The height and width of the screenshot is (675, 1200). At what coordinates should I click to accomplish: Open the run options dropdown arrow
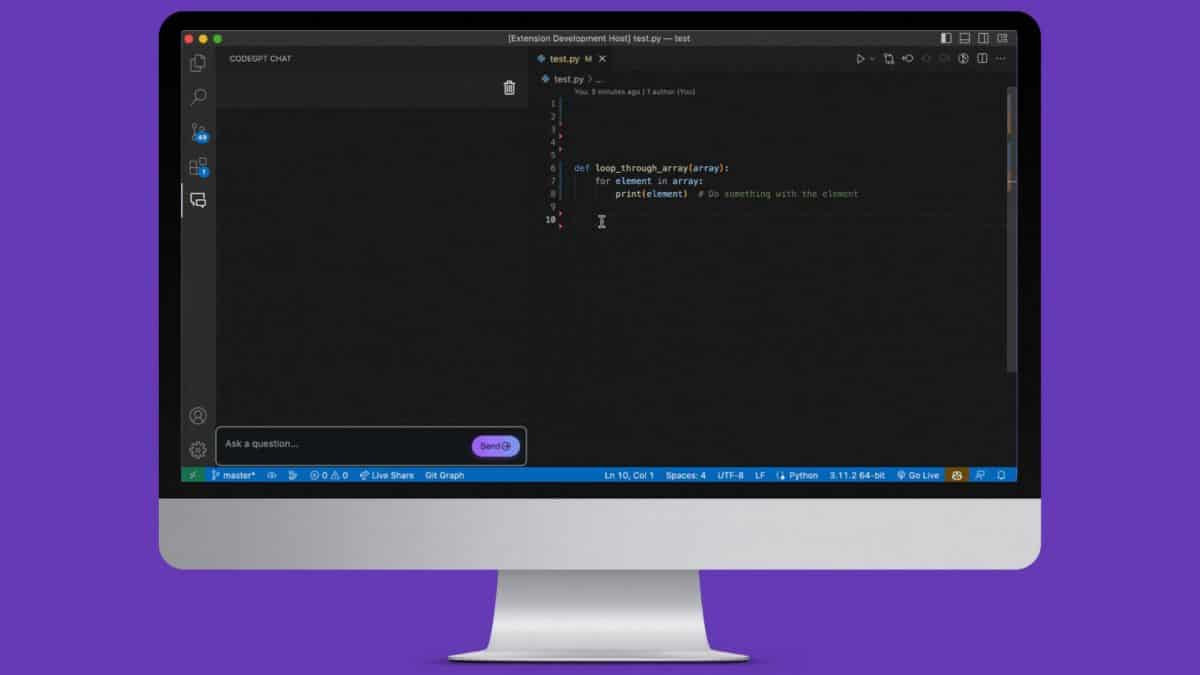(x=872, y=59)
